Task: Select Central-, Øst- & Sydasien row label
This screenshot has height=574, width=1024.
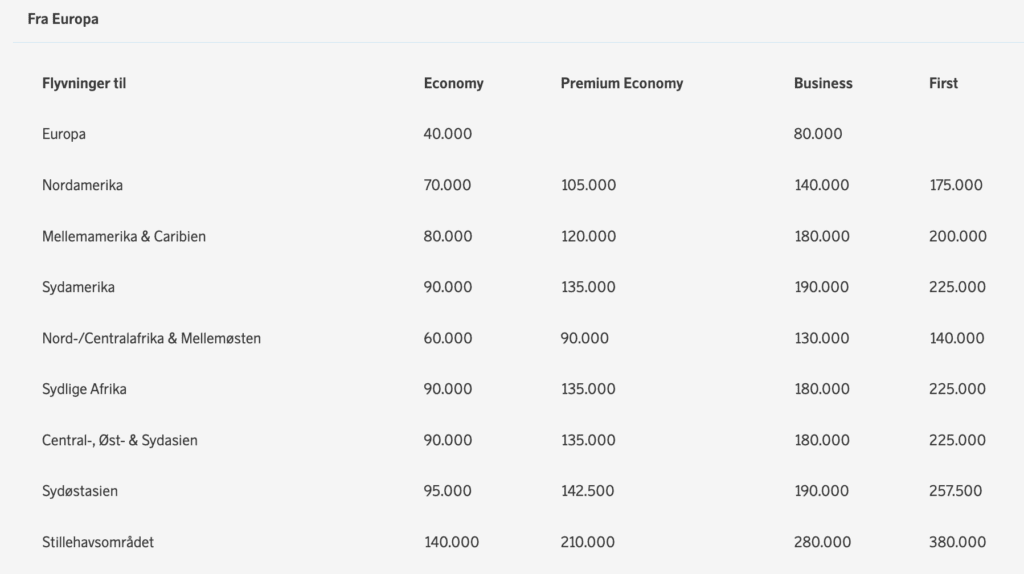Action: [x=120, y=440]
